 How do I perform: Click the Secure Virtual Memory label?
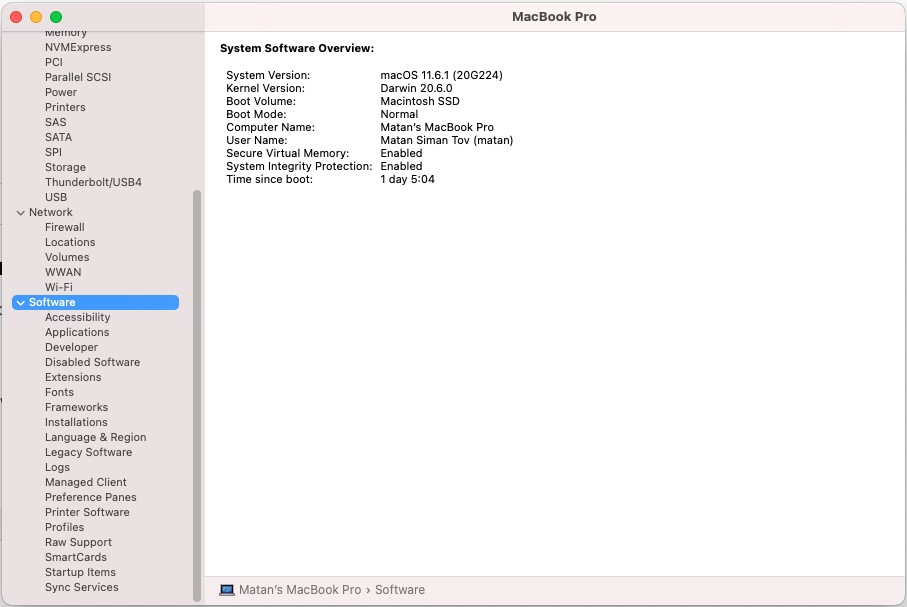tap(287, 154)
